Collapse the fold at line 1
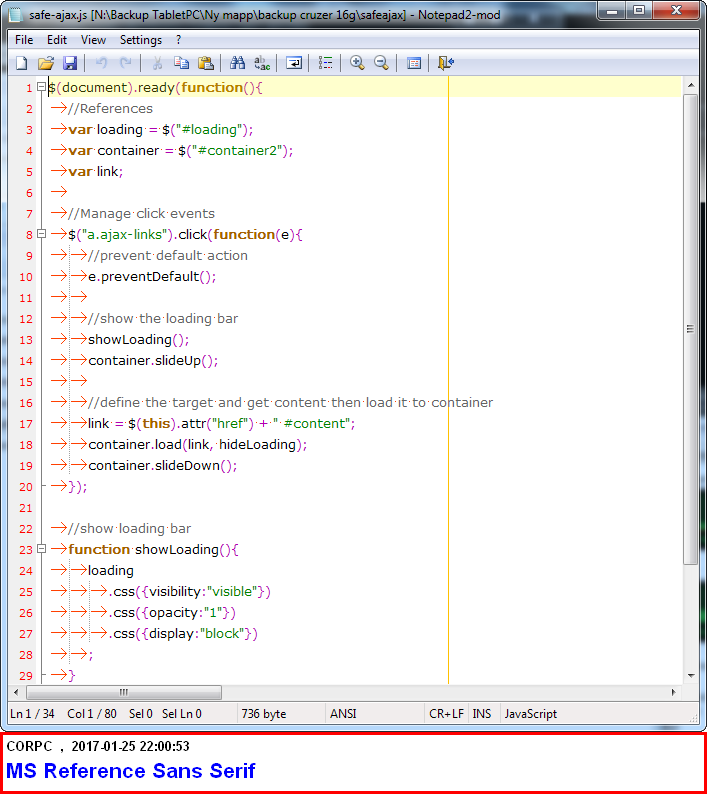The image size is (707, 794). 41,88
